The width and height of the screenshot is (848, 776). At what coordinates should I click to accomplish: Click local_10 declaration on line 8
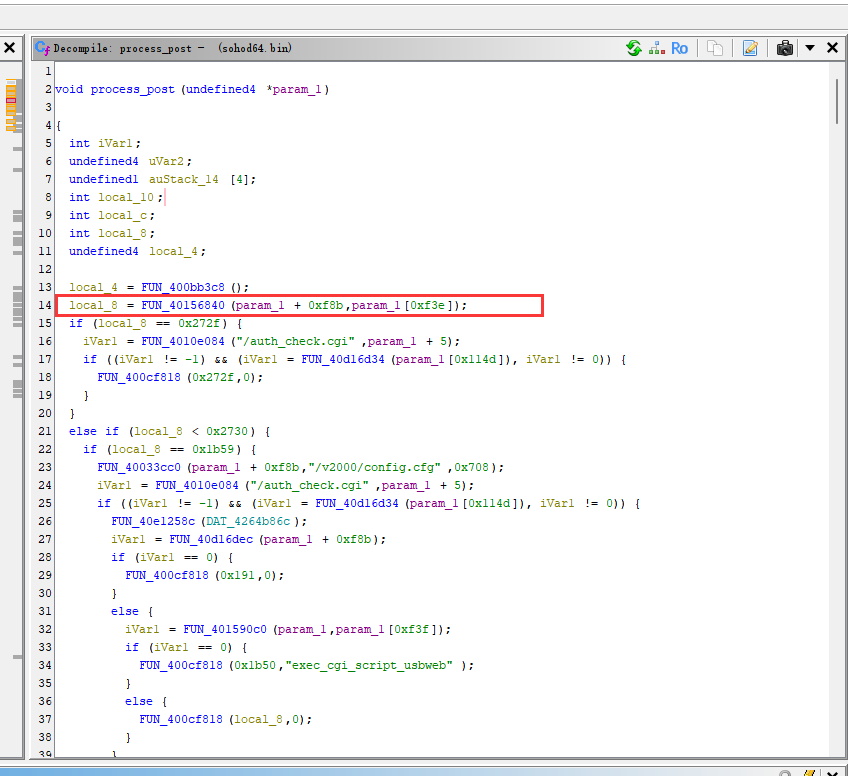click(x=125, y=197)
